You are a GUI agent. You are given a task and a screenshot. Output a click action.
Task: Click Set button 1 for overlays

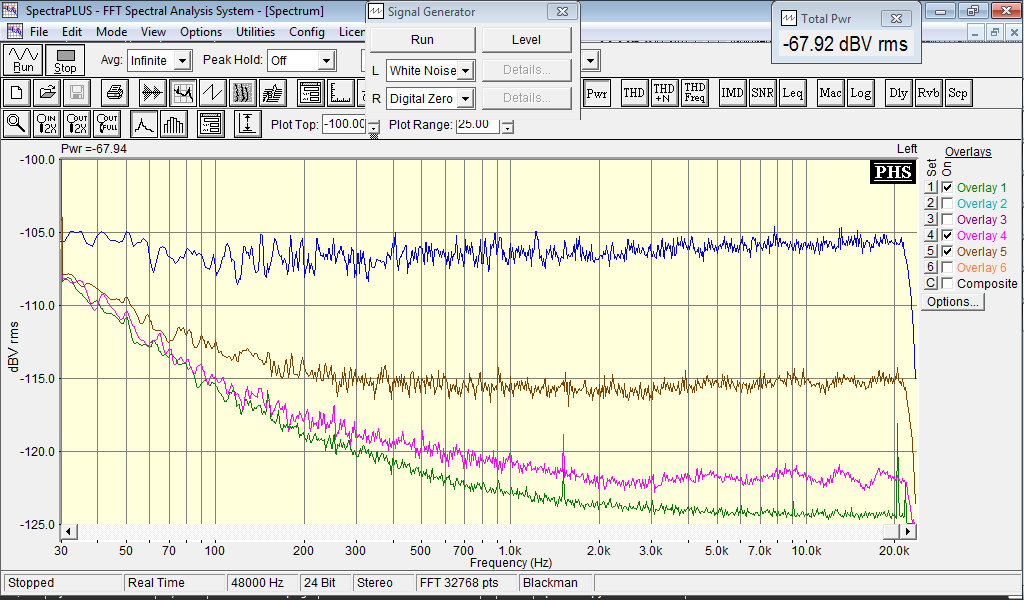pyautogui.click(x=931, y=187)
